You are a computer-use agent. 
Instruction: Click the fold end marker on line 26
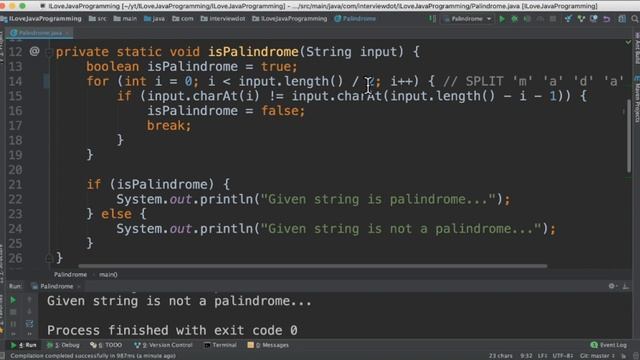tap(49, 258)
